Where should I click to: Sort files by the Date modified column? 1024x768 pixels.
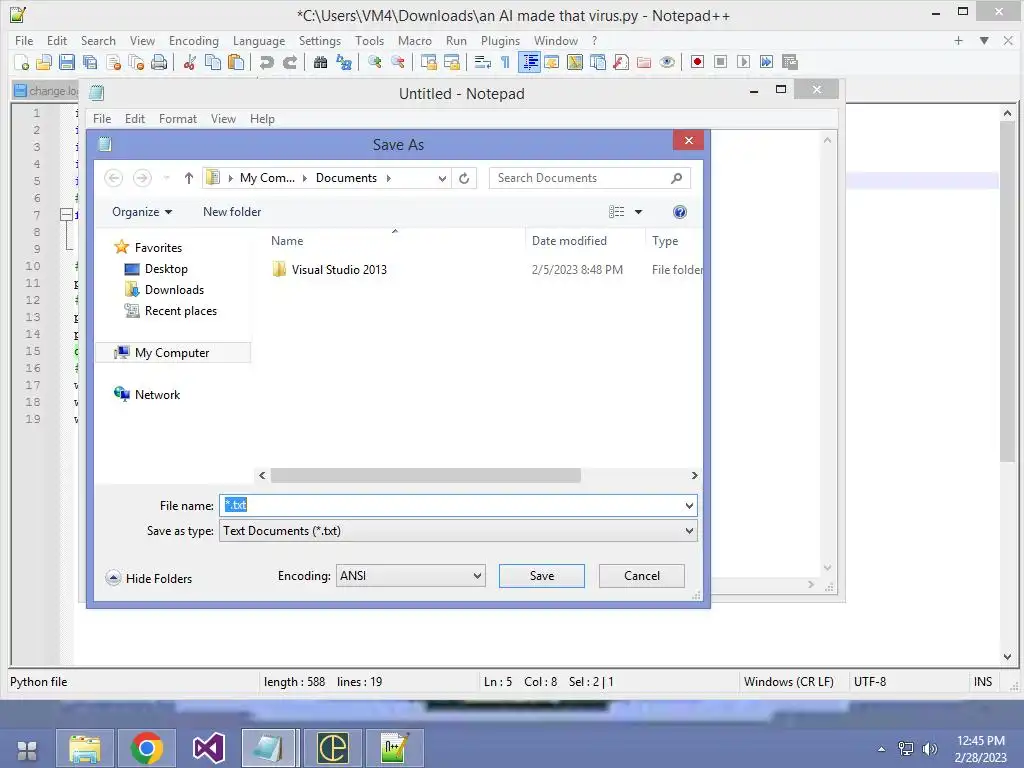[x=569, y=241]
